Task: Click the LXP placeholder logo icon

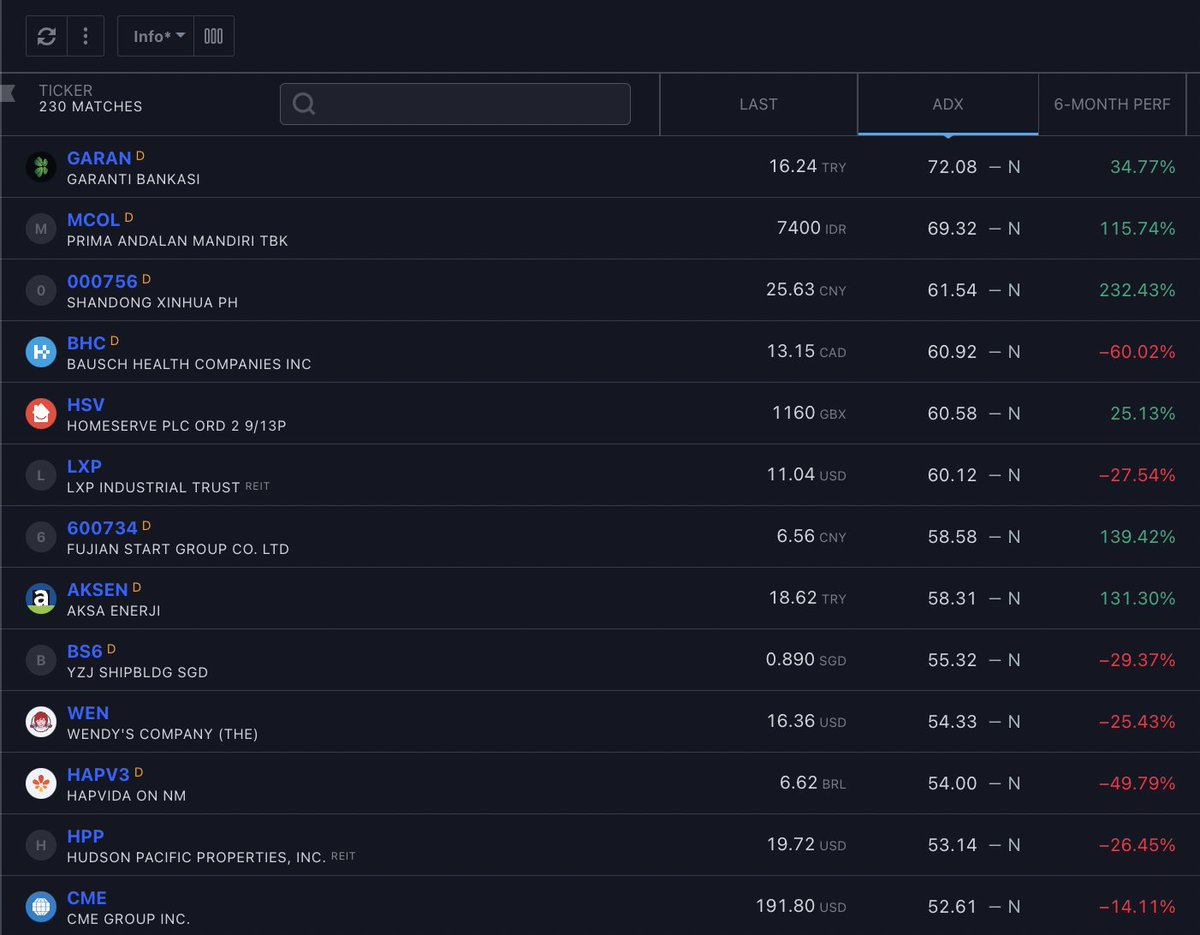Action: [x=41, y=476]
